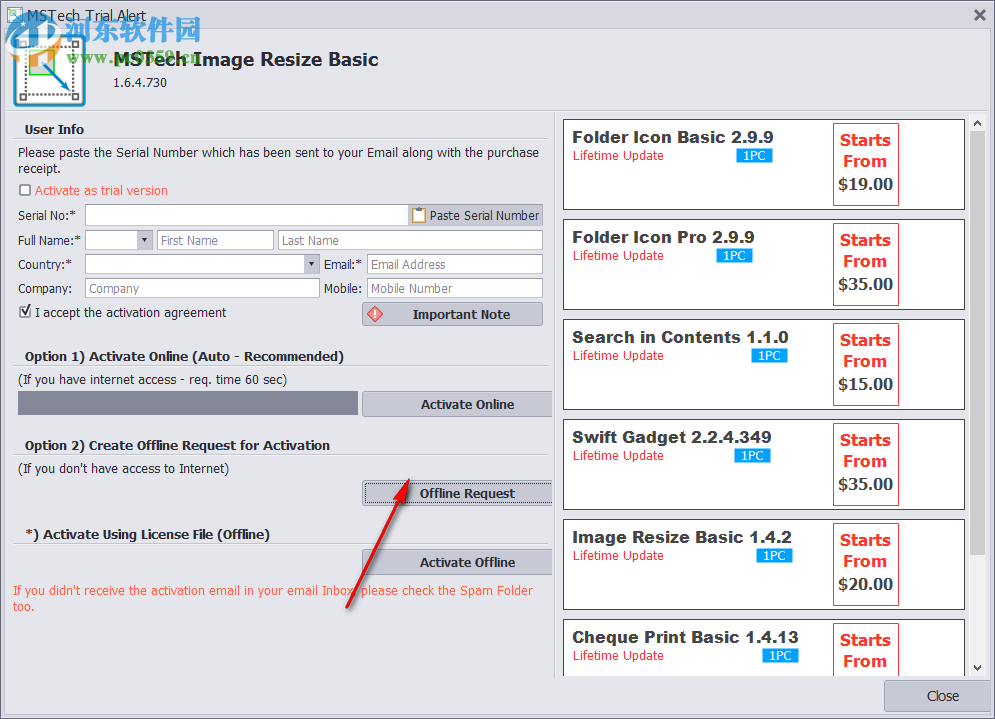The image size is (995, 719).
Task: Click the Starts From $19.00 price box
Action: click(x=865, y=162)
